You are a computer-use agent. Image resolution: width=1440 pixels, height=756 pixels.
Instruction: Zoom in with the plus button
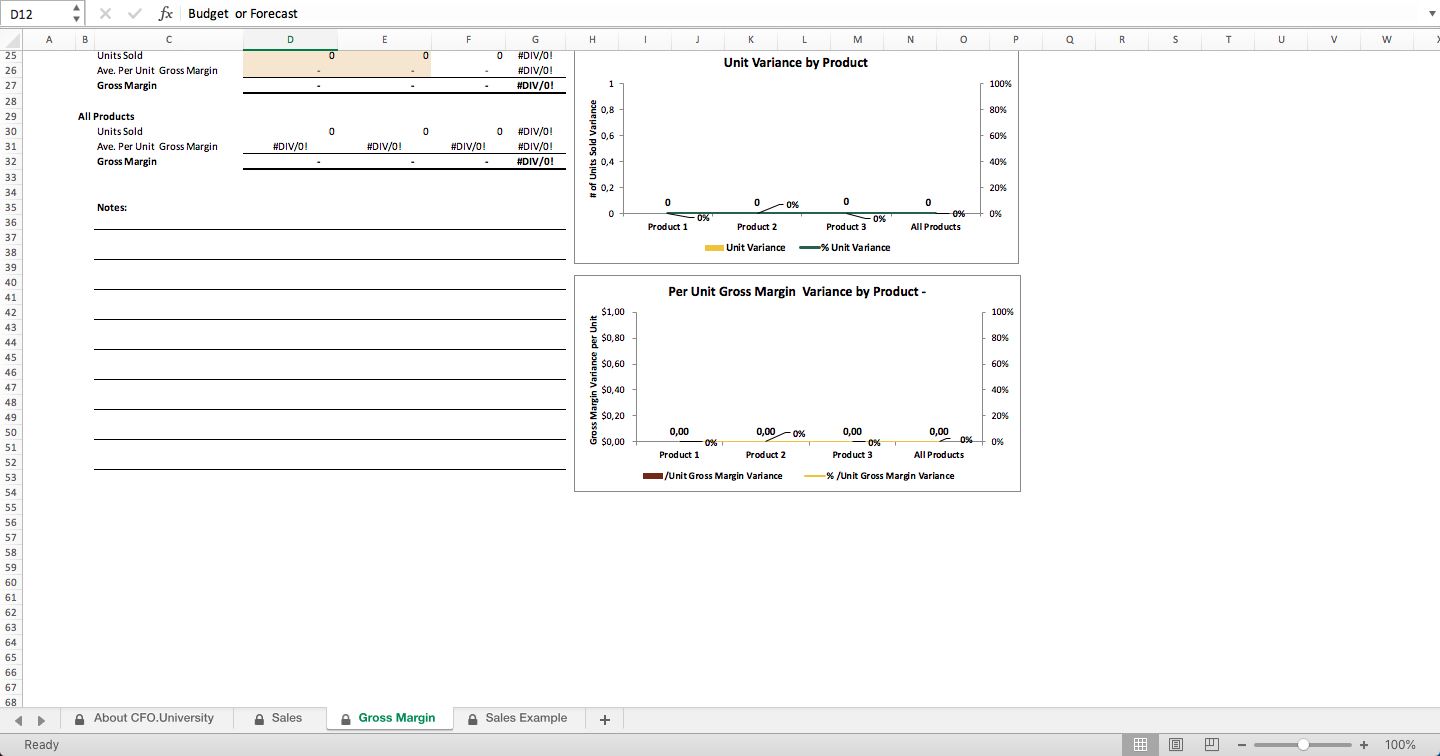(1364, 745)
